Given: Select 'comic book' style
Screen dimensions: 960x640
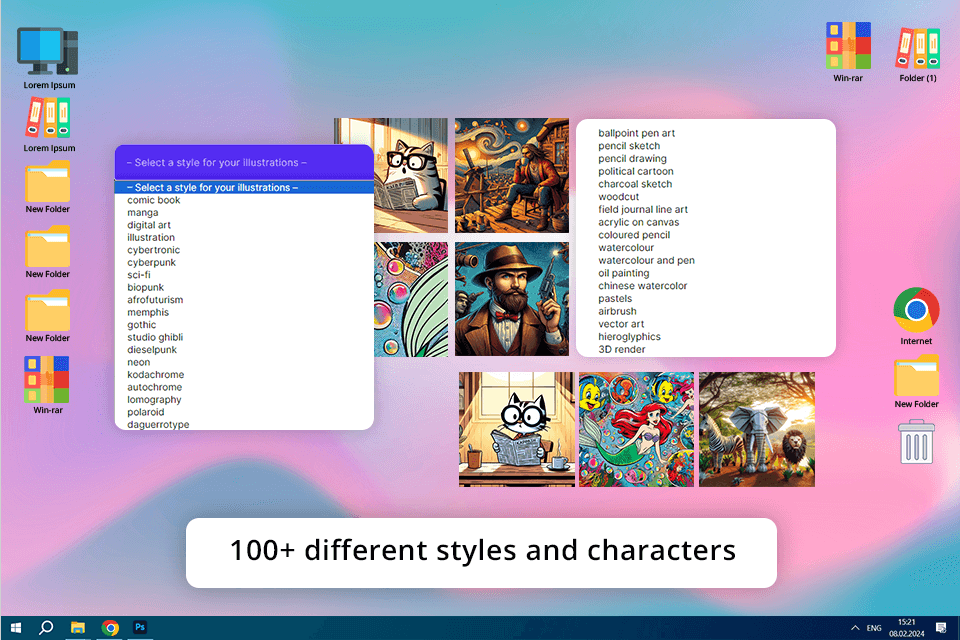Looking at the screenshot, I should tap(154, 200).
